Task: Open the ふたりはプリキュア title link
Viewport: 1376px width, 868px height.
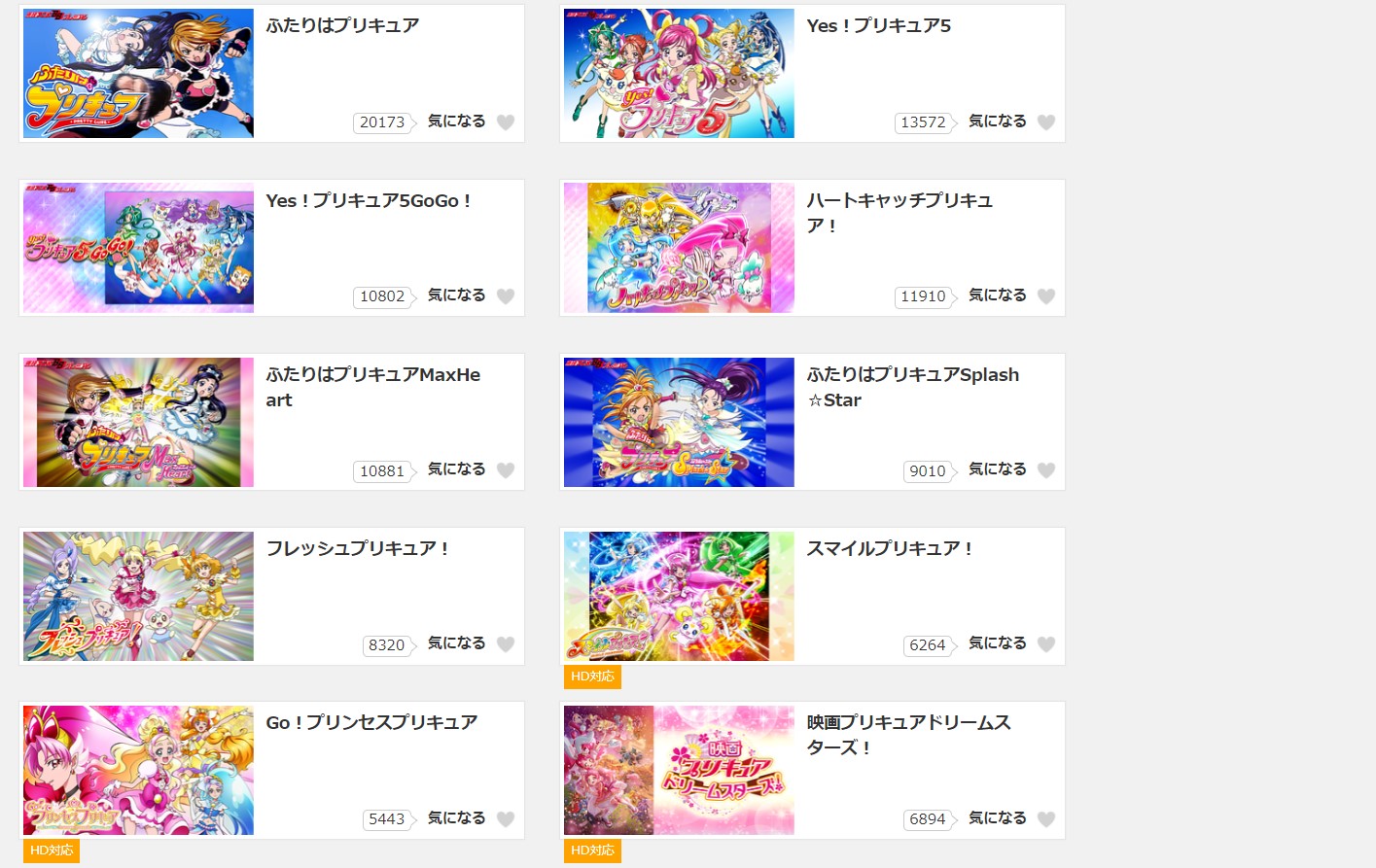Action: tap(343, 25)
